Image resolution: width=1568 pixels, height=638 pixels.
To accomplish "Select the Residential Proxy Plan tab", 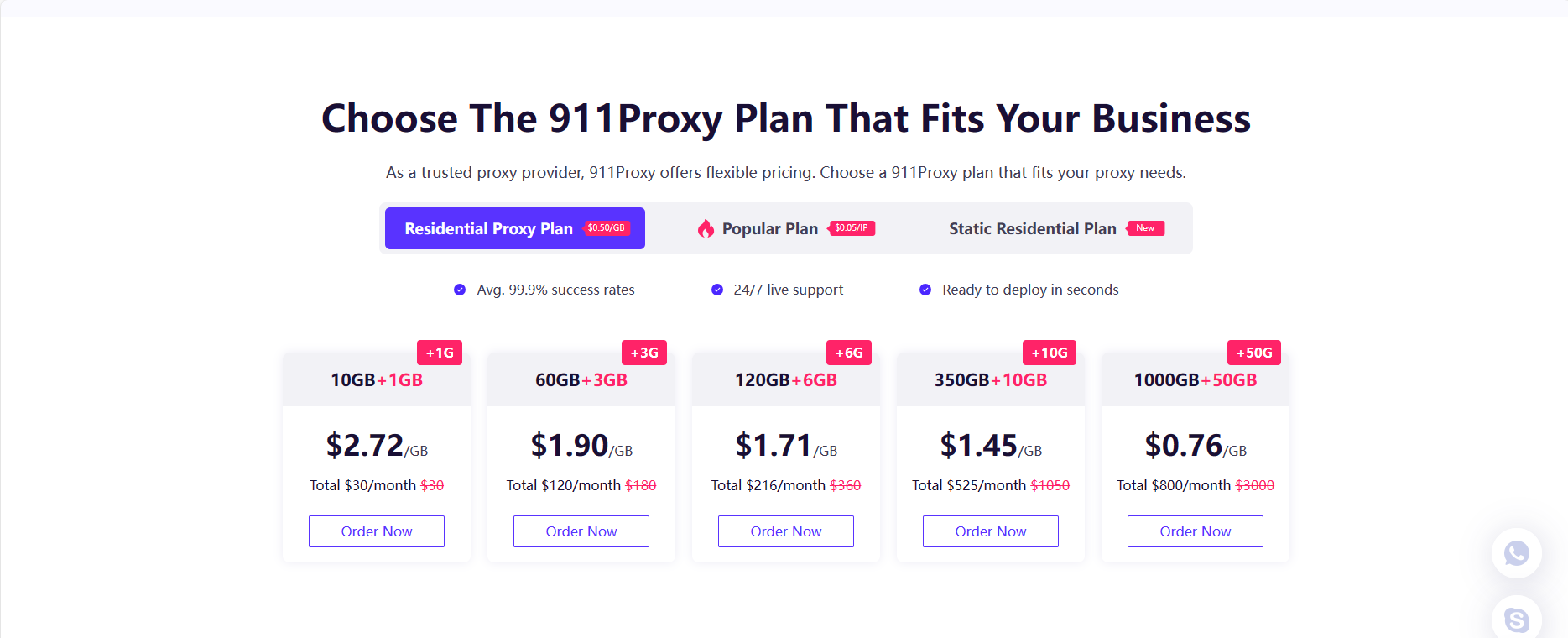I will (489, 228).
